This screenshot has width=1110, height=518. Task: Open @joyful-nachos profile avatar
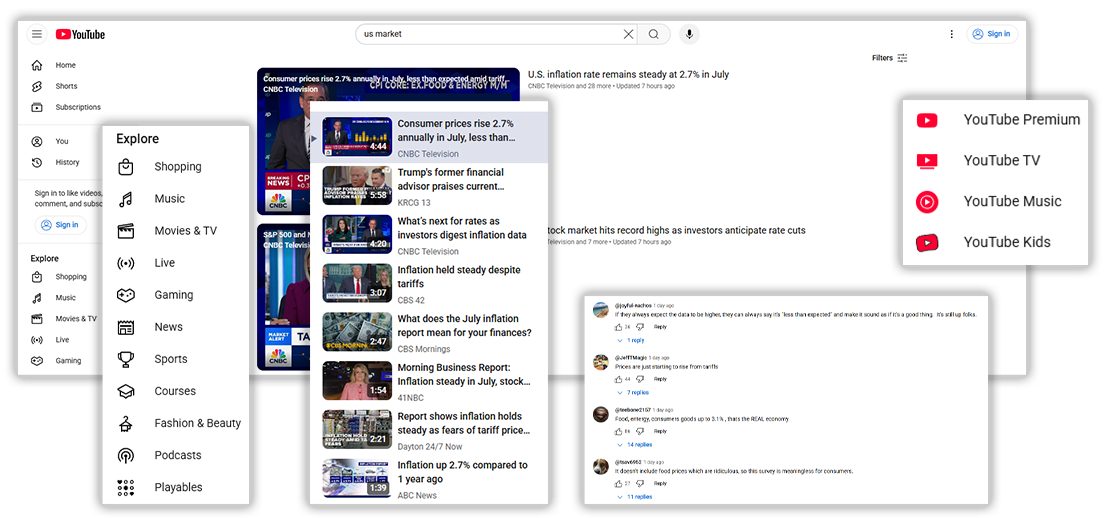tap(601, 310)
